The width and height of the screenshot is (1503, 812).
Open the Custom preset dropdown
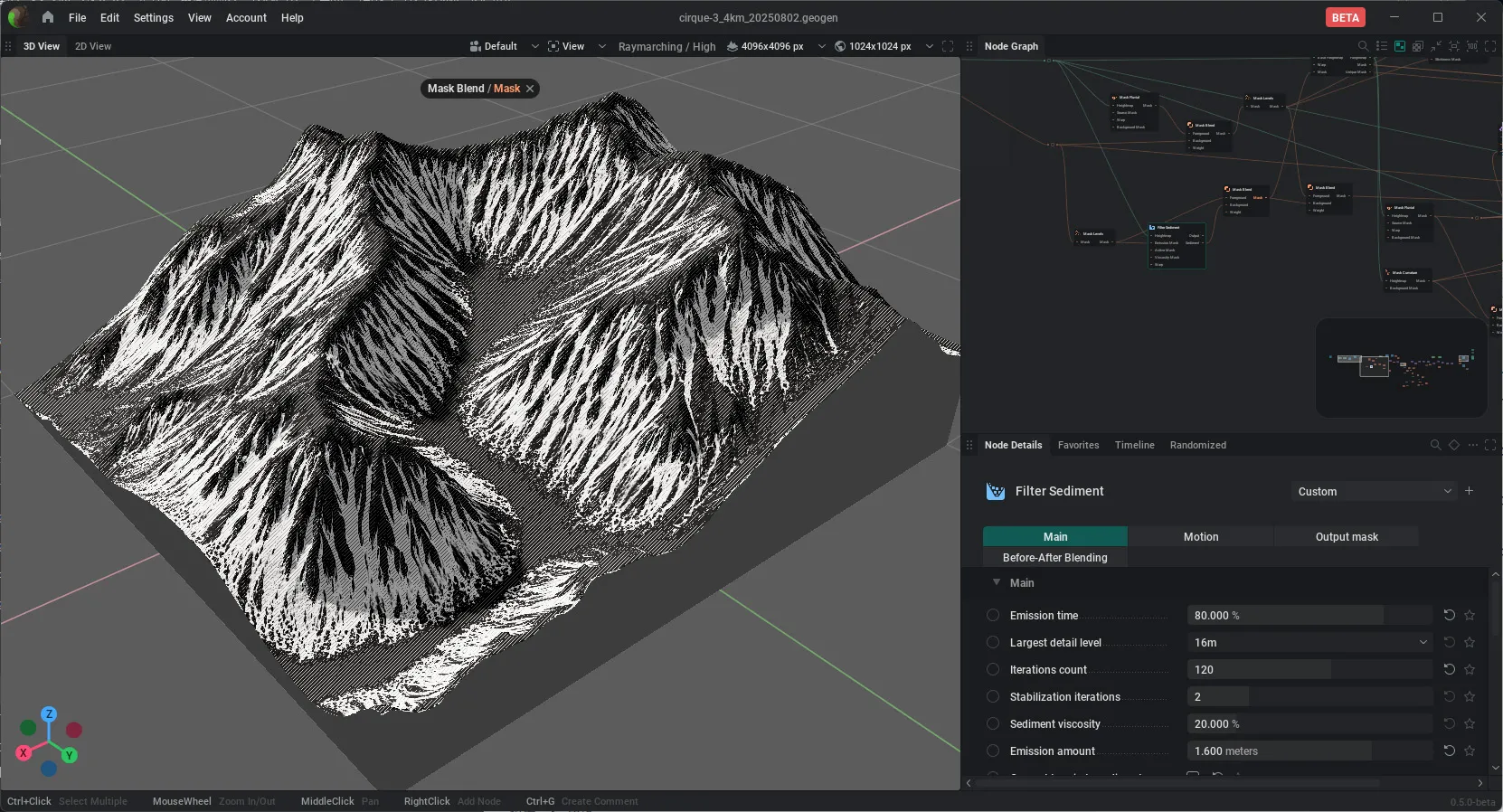1374,491
